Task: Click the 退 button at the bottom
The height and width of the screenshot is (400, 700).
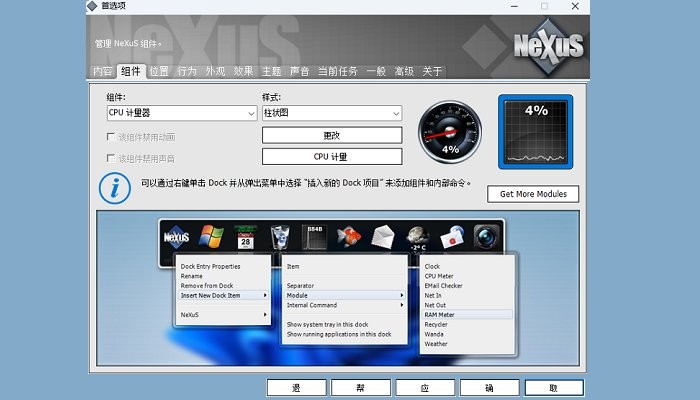Action: coord(296,388)
